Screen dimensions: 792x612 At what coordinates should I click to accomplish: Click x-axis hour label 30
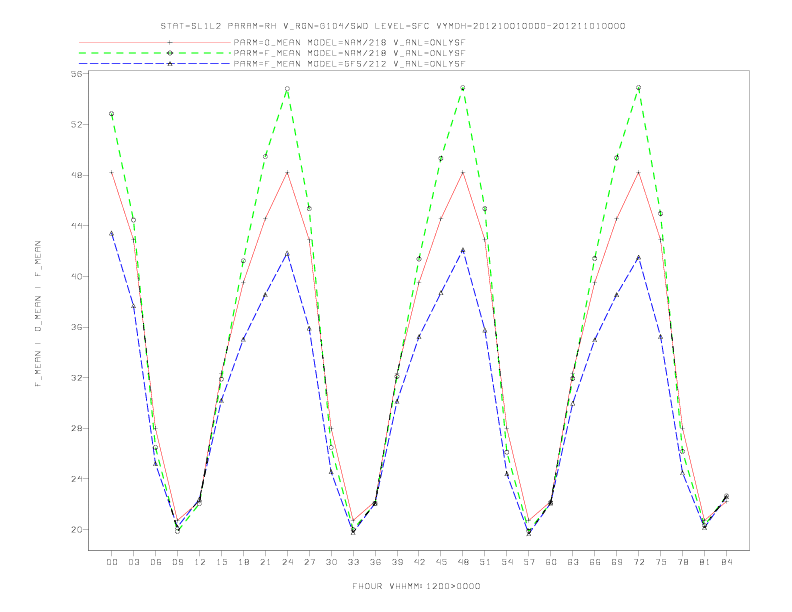point(331,562)
